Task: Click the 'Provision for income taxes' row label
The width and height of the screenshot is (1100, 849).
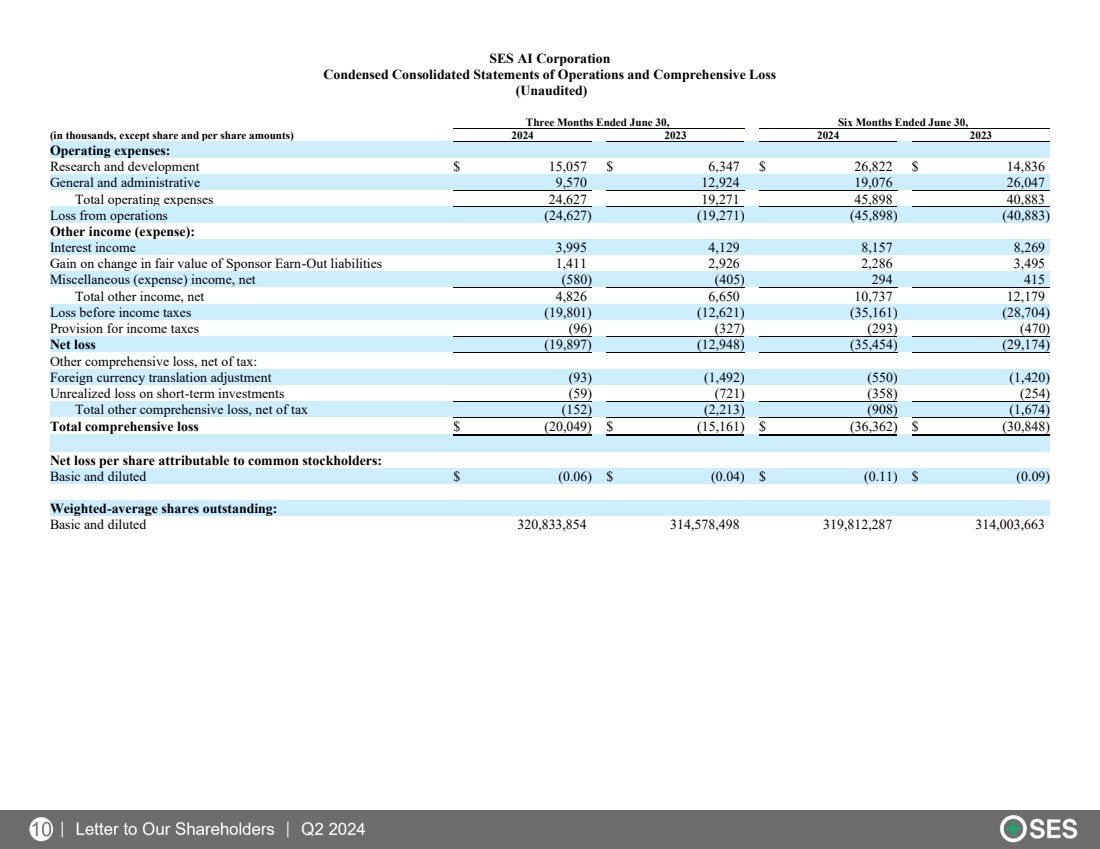Action: 124,329
